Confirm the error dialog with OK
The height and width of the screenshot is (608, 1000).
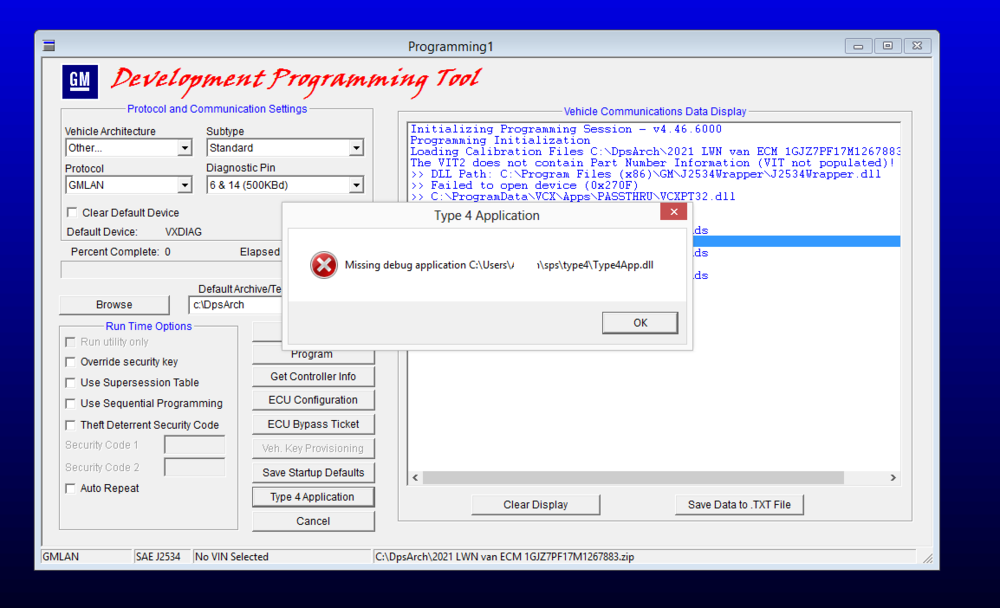(640, 323)
